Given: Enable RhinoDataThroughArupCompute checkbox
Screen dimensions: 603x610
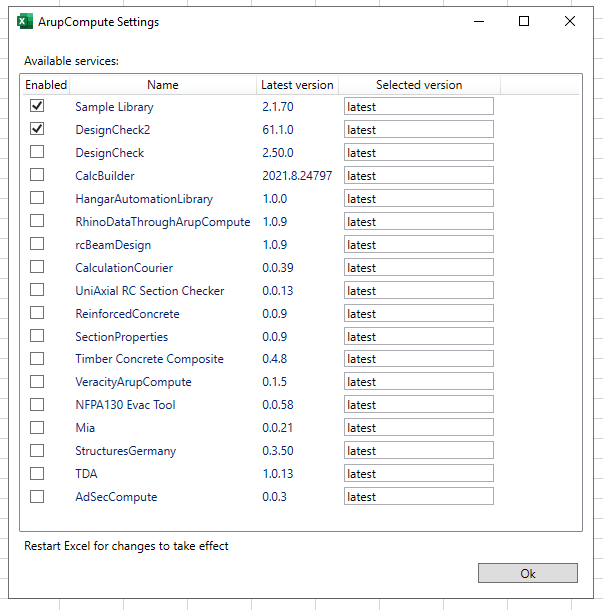Looking at the screenshot, I should (x=37, y=221).
